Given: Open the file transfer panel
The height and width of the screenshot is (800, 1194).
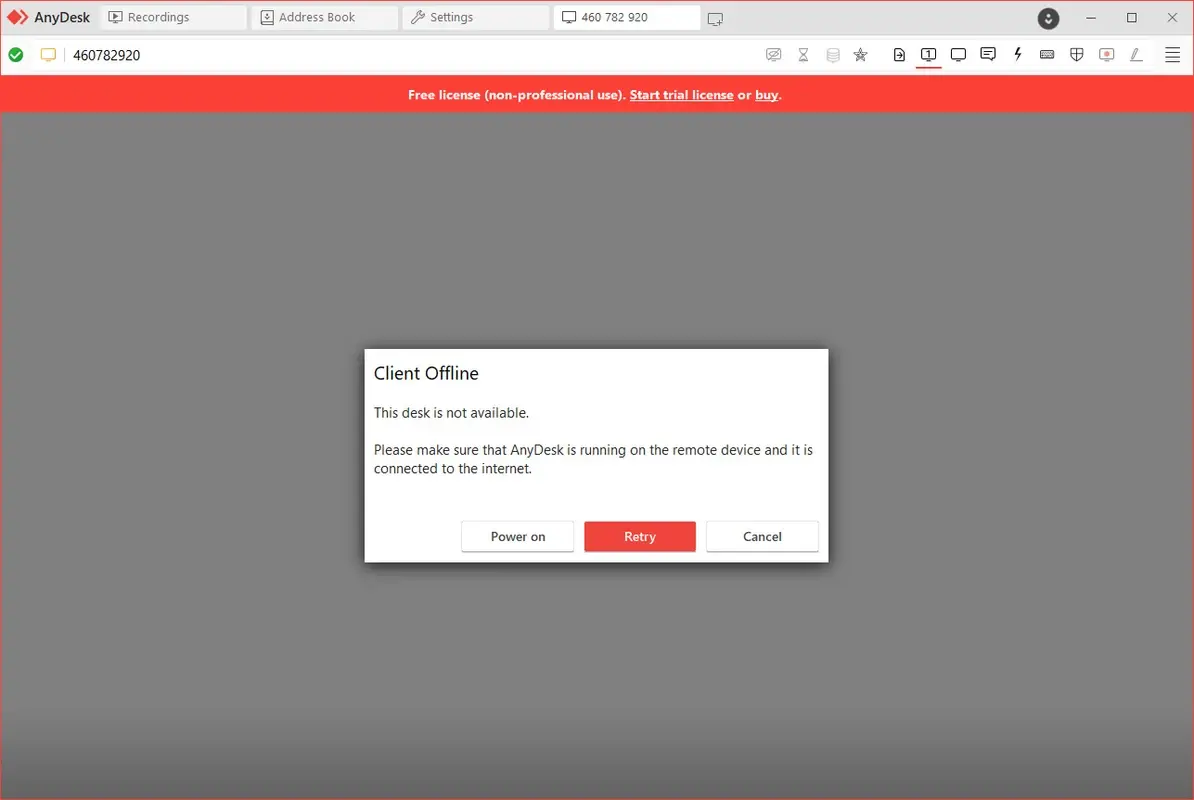Looking at the screenshot, I should 898,55.
